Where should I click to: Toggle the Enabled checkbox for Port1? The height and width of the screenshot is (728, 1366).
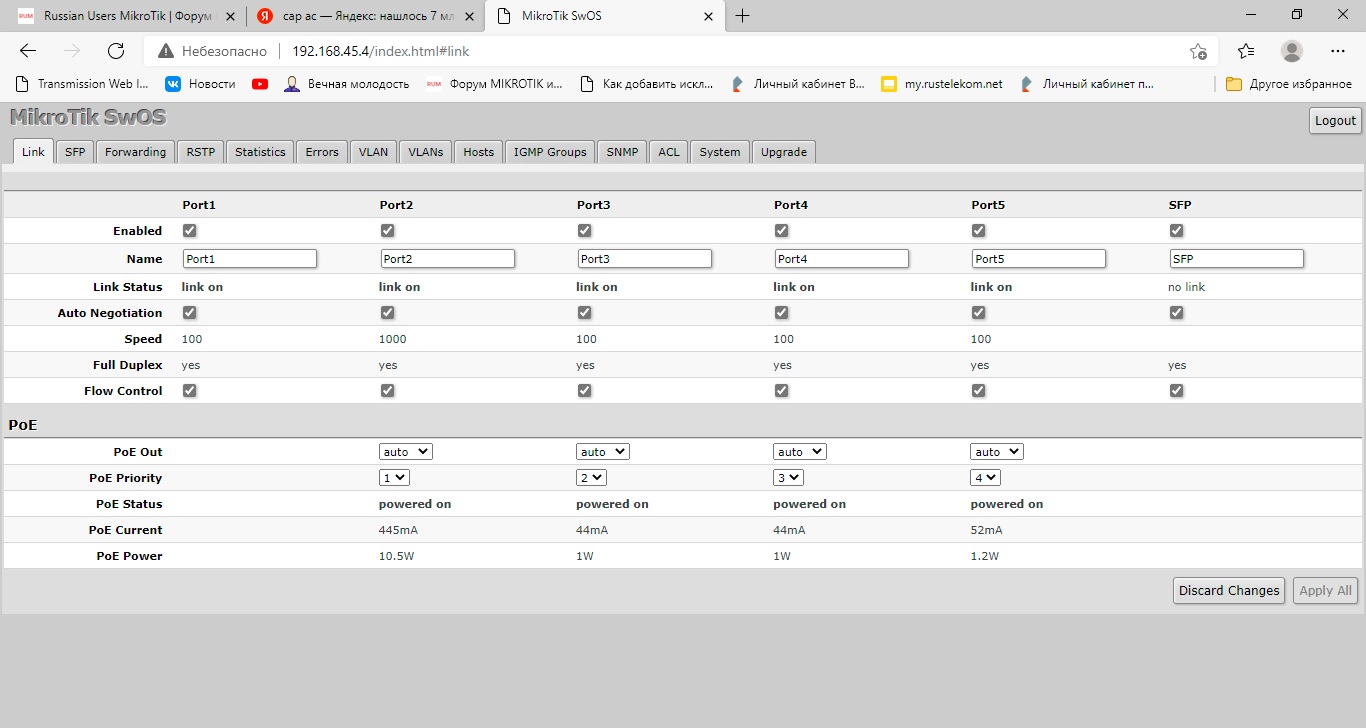coord(189,231)
